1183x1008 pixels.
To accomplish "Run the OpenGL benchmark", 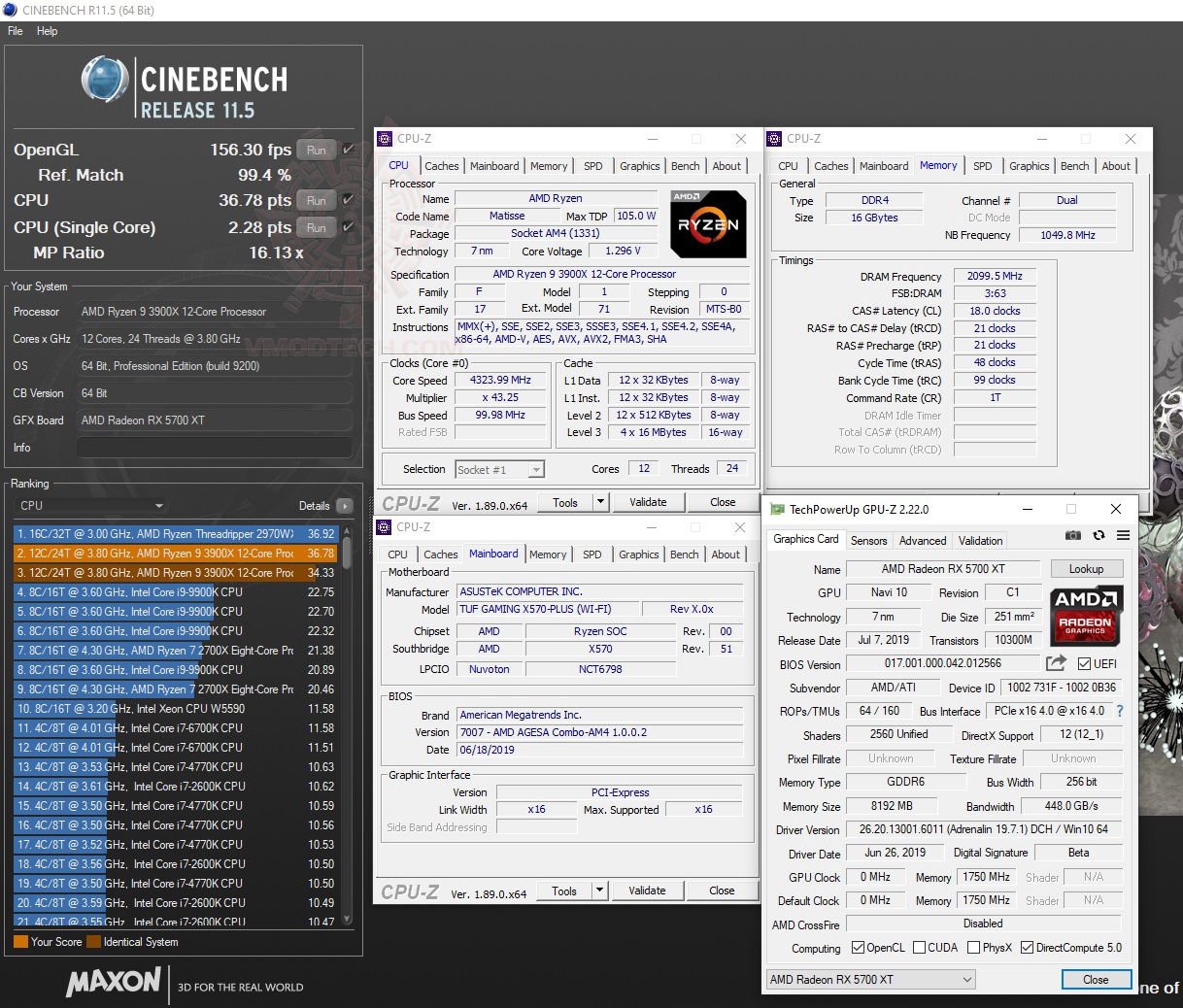I will pyautogui.click(x=317, y=150).
